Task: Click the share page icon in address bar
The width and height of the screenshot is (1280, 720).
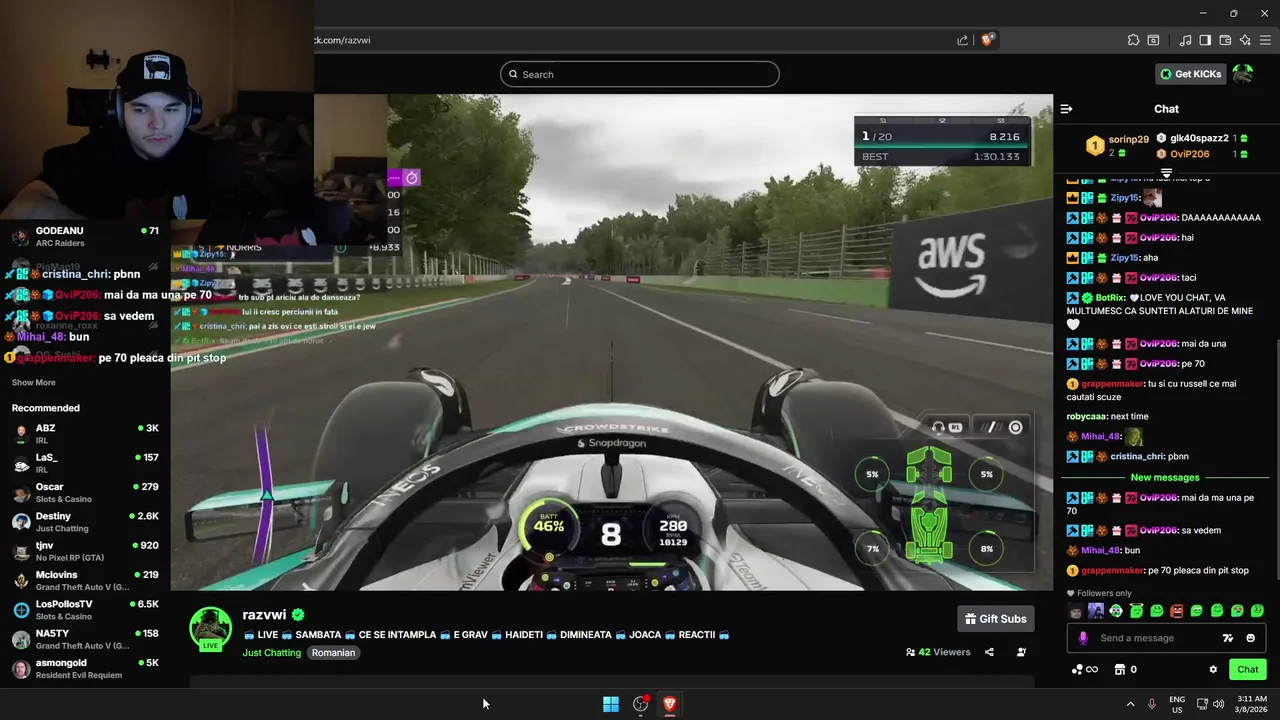Action: (962, 40)
